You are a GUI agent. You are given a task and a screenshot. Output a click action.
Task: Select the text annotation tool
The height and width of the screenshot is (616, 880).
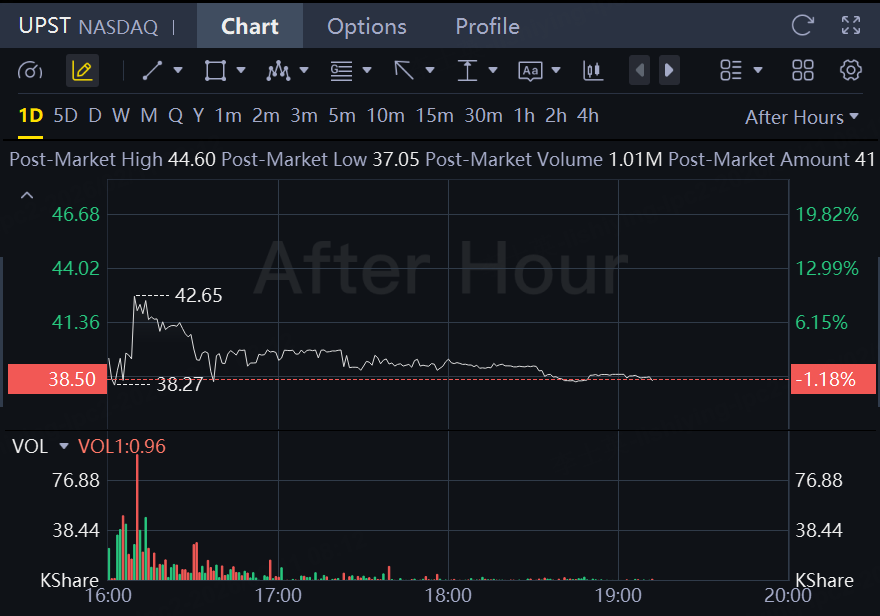coord(530,71)
